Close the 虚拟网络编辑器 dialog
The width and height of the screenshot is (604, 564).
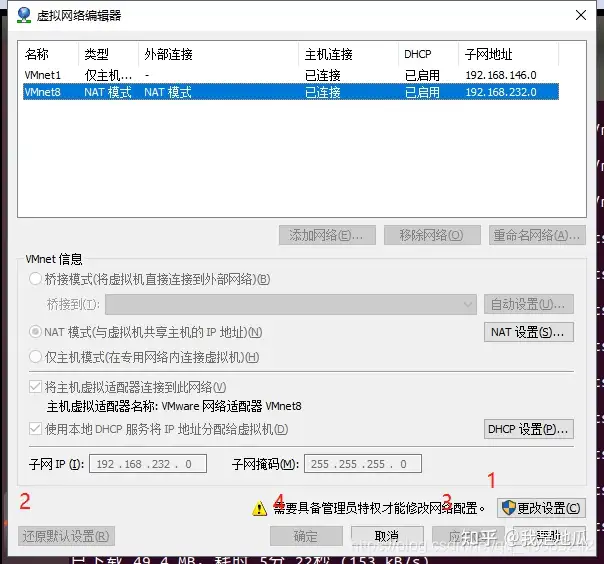[581, 15]
